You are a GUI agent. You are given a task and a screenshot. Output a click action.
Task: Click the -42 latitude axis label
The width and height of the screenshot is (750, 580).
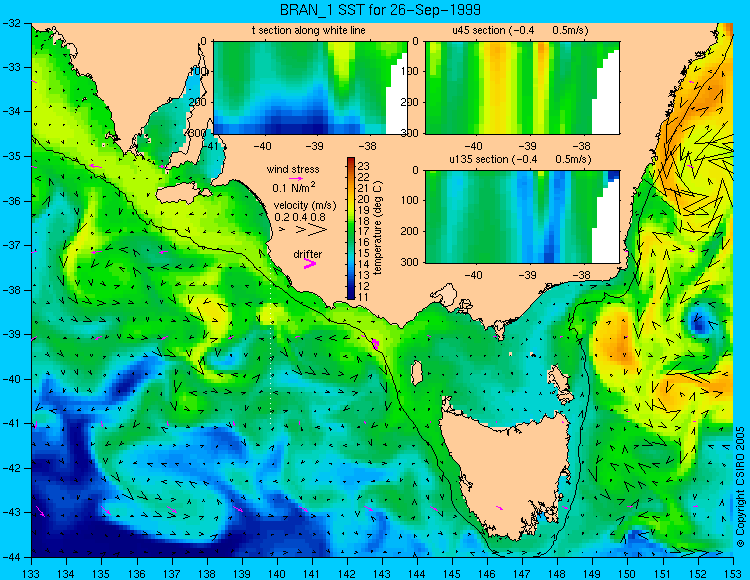pyautogui.click(x=12, y=468)
